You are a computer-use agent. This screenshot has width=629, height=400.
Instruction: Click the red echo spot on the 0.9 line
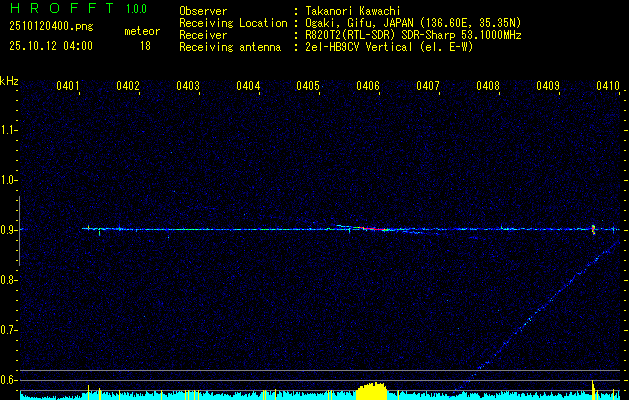pyautogui.click(x=369, y=229)
